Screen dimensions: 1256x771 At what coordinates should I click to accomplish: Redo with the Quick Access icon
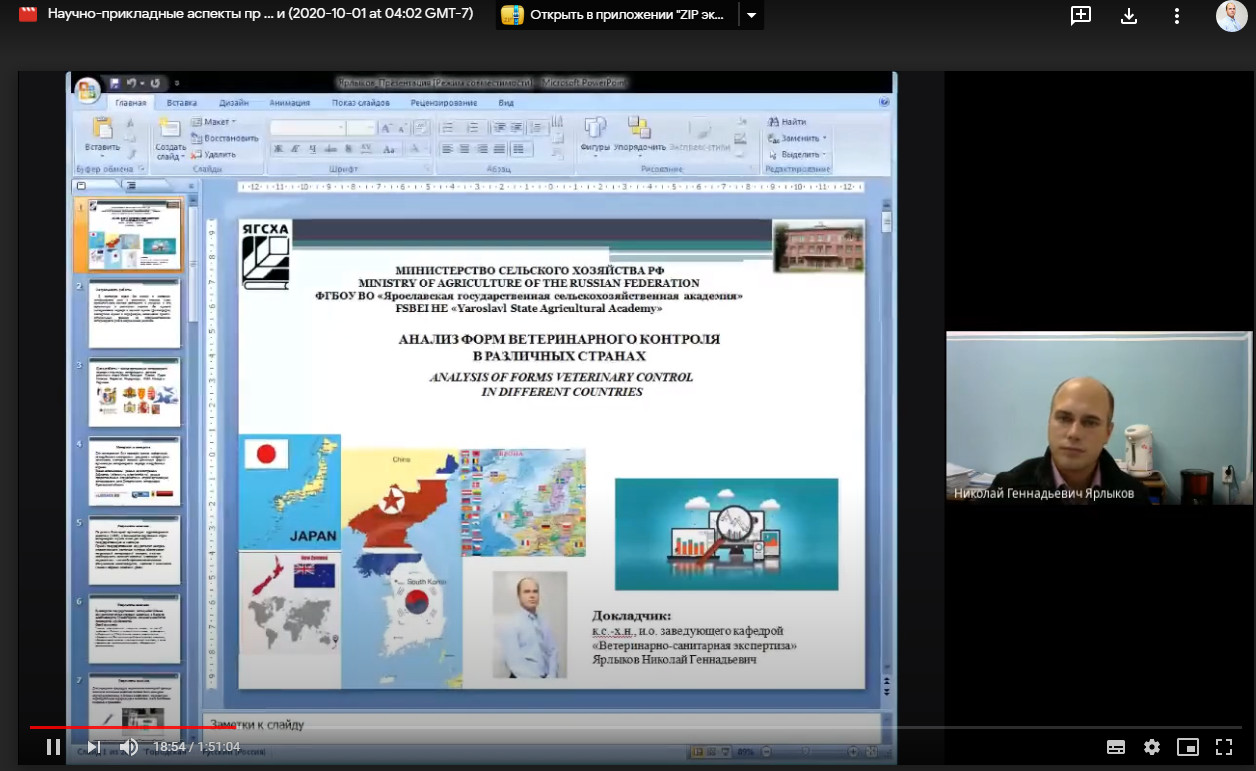click(154, 83)
